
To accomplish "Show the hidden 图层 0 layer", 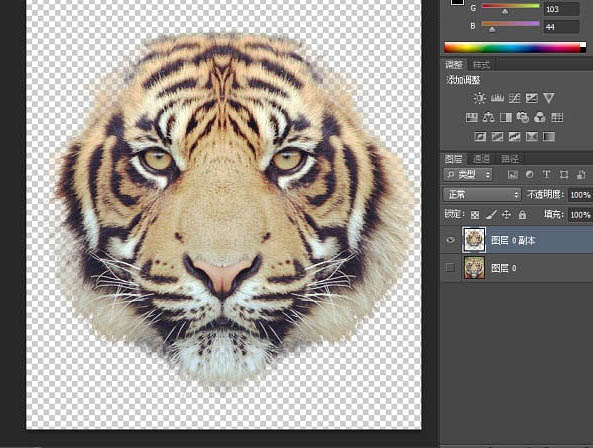I will tap(450, 268).
